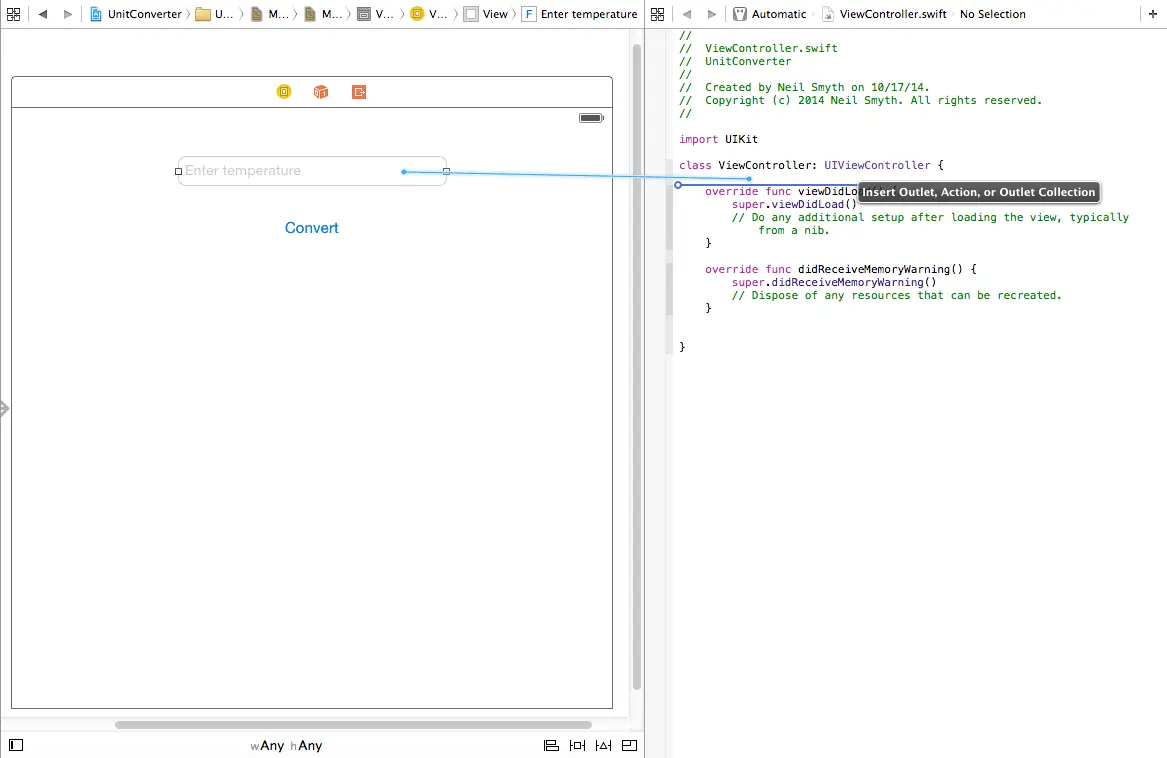The height and width of the screenshot is (758, 1167).
Task: Click the Convert button on the canvas
Action: (x=312, y=228)
